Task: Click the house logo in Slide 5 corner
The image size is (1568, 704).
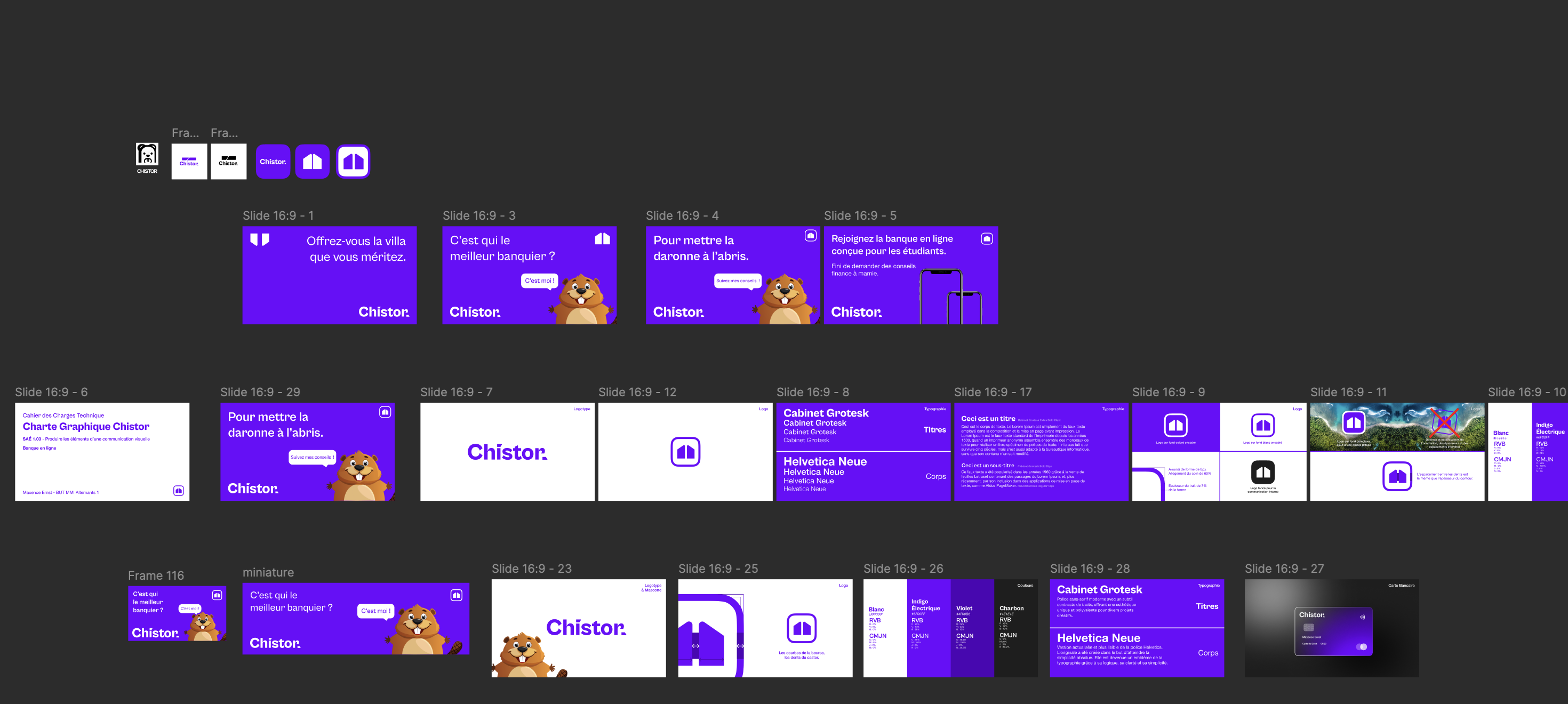Action: 987,238
